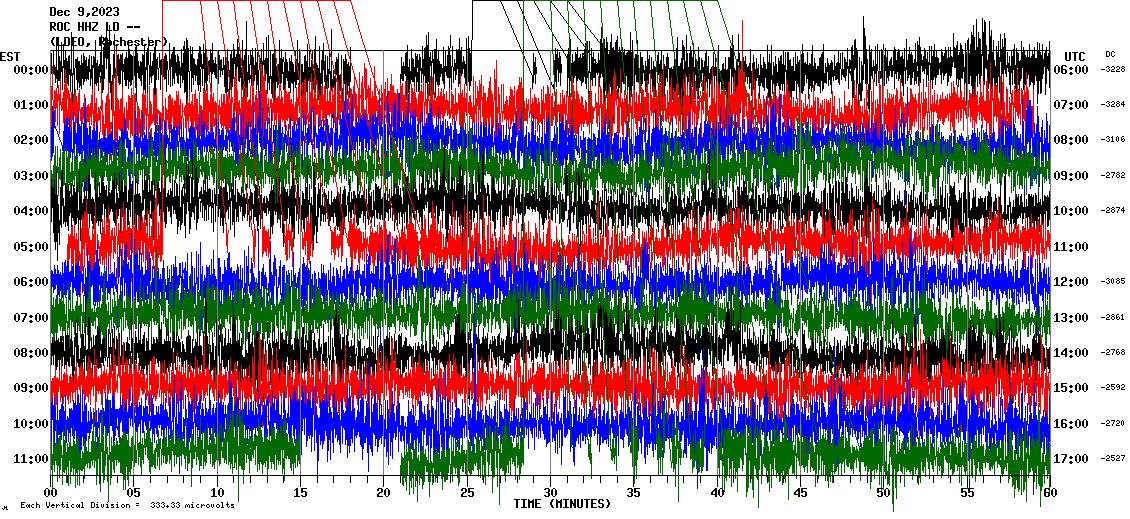This screenshot has width=1130, height=519.
Task: Click minute-axis tick label 60
Action: 1050,493
